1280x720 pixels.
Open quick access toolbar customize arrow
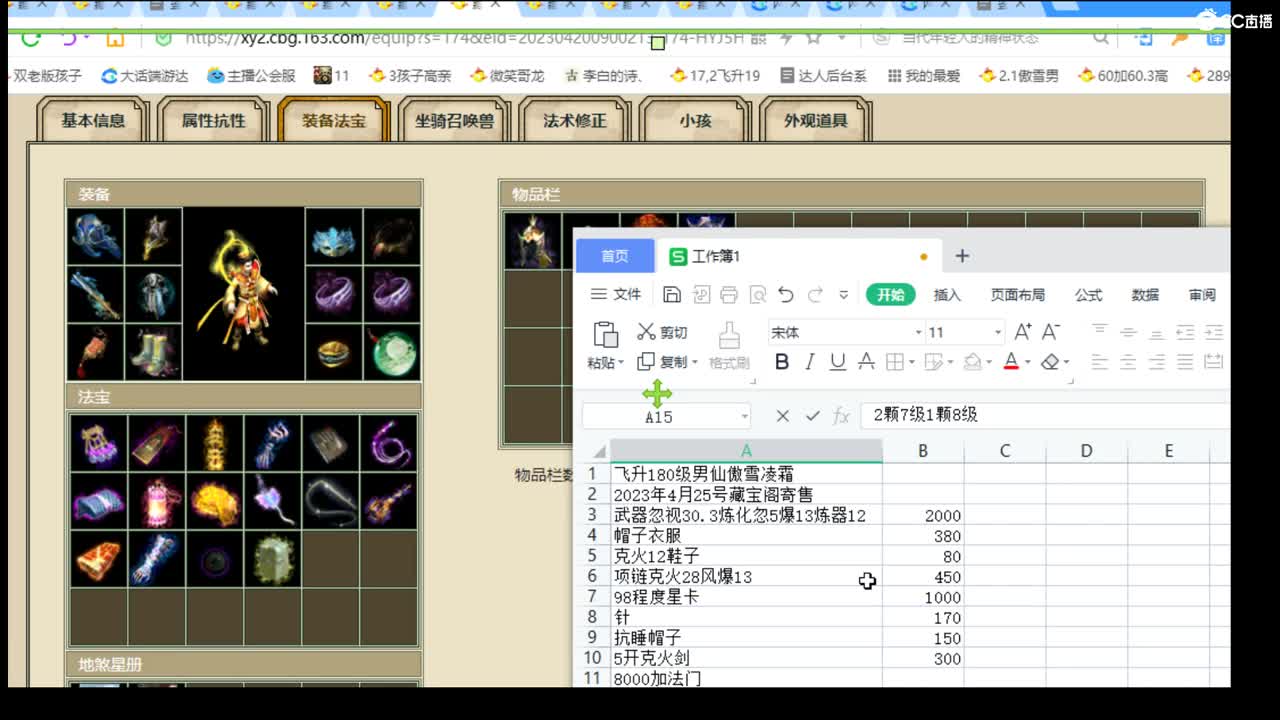[844, 295]
